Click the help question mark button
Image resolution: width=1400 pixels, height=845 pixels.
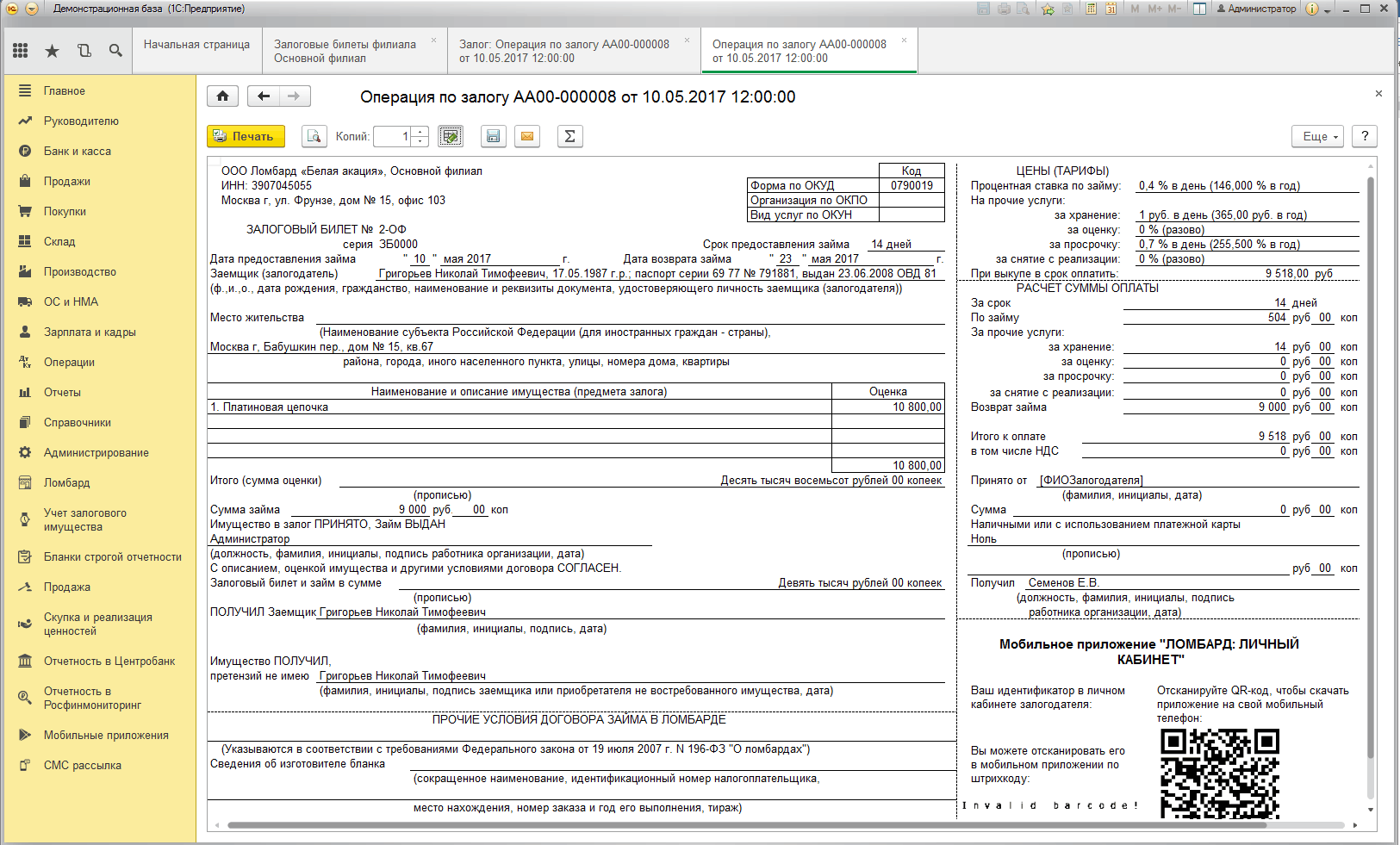(x=1364, y=136)
